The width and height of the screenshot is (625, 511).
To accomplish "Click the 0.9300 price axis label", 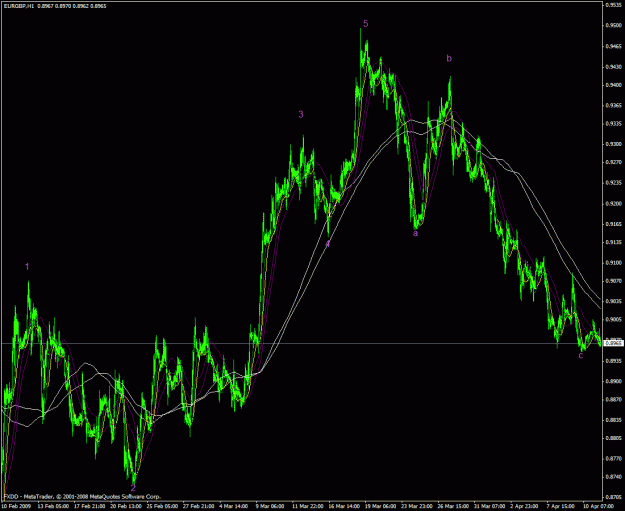I will tap(614, 143).
